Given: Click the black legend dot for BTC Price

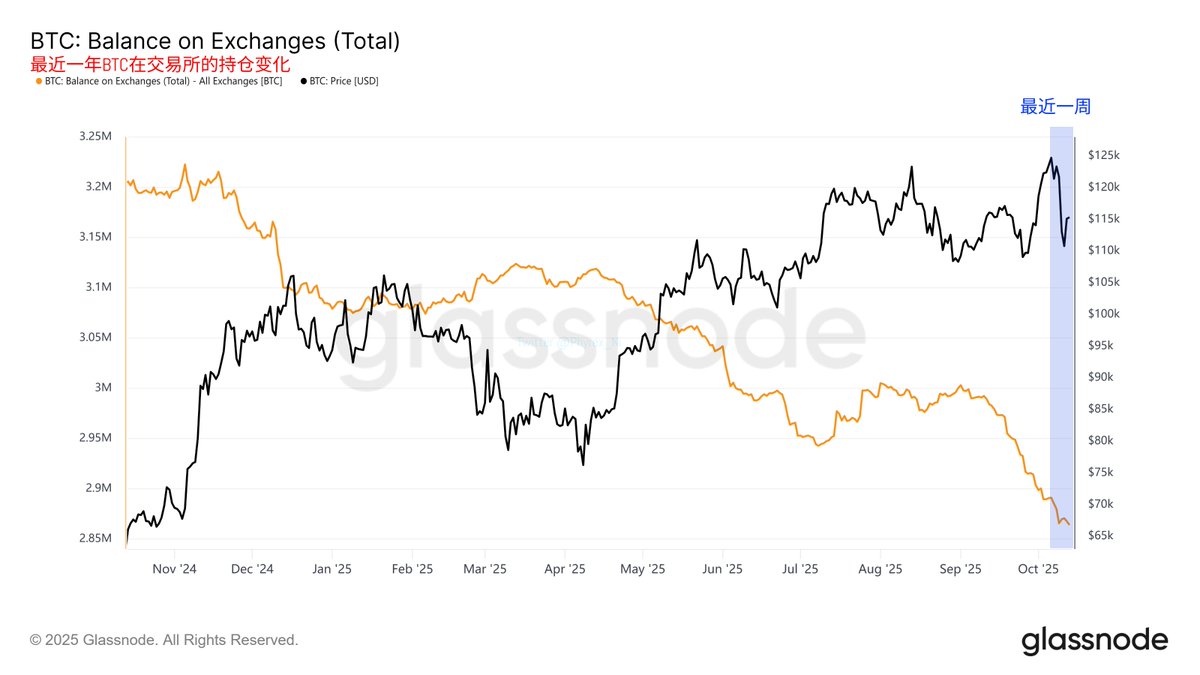Looking at the screenshot, I should [x=304, y=81].
